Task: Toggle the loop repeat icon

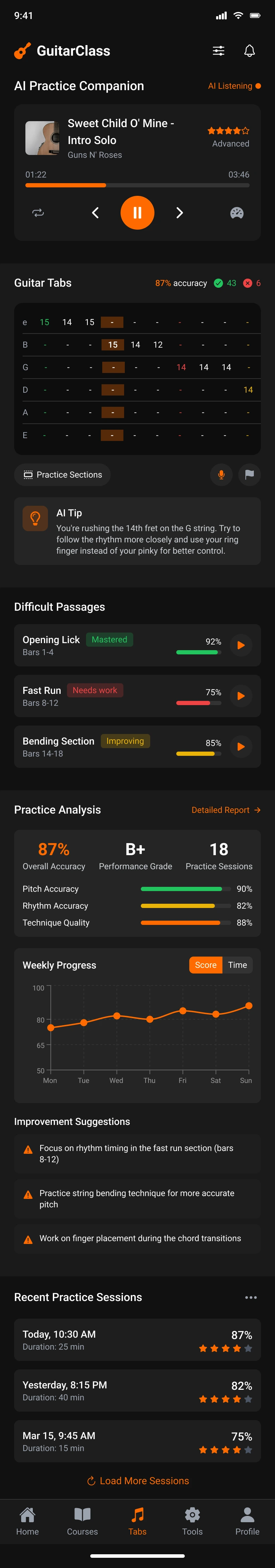Action: 38,212
